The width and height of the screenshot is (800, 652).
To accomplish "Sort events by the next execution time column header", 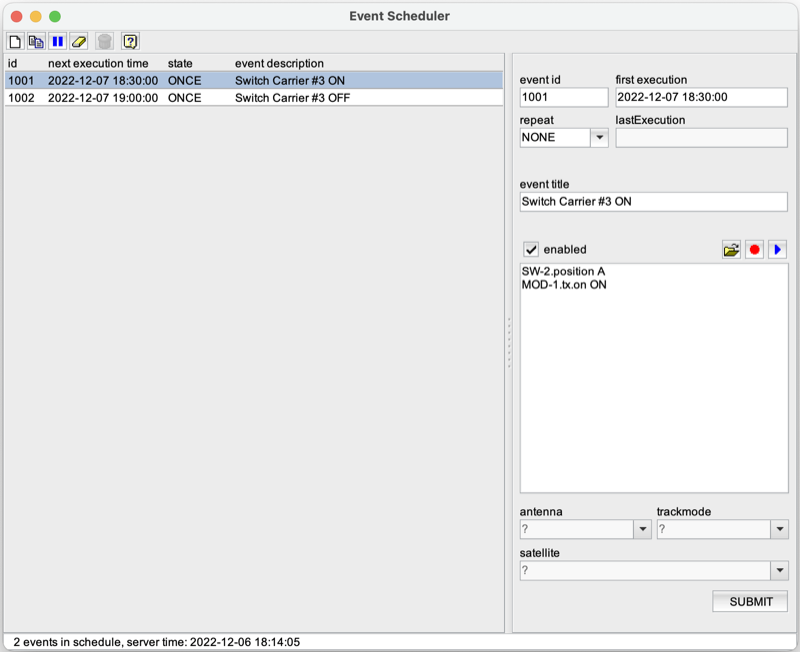I will [100, 63].
